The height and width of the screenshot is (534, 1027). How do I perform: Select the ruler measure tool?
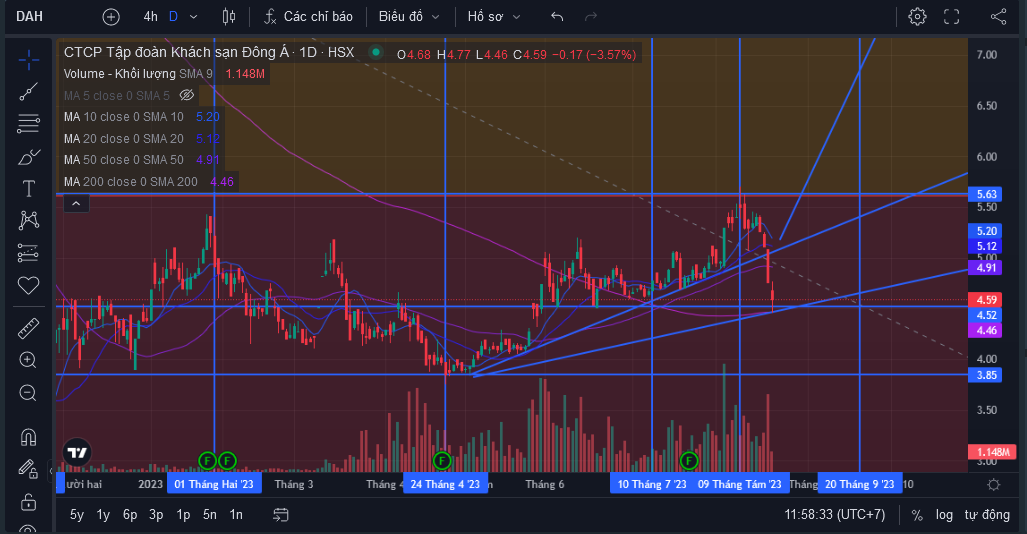point(28,328)
